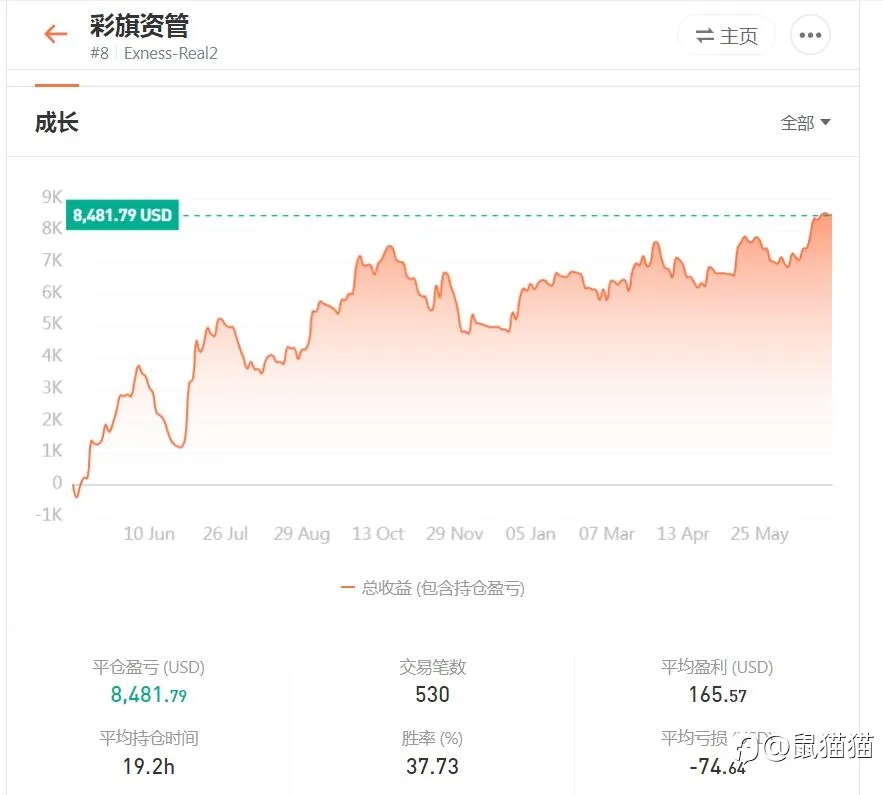This screenshot has height=795, width=883.
Task: Click the 平均盈利 165.57 statistic
Action: 717,694
